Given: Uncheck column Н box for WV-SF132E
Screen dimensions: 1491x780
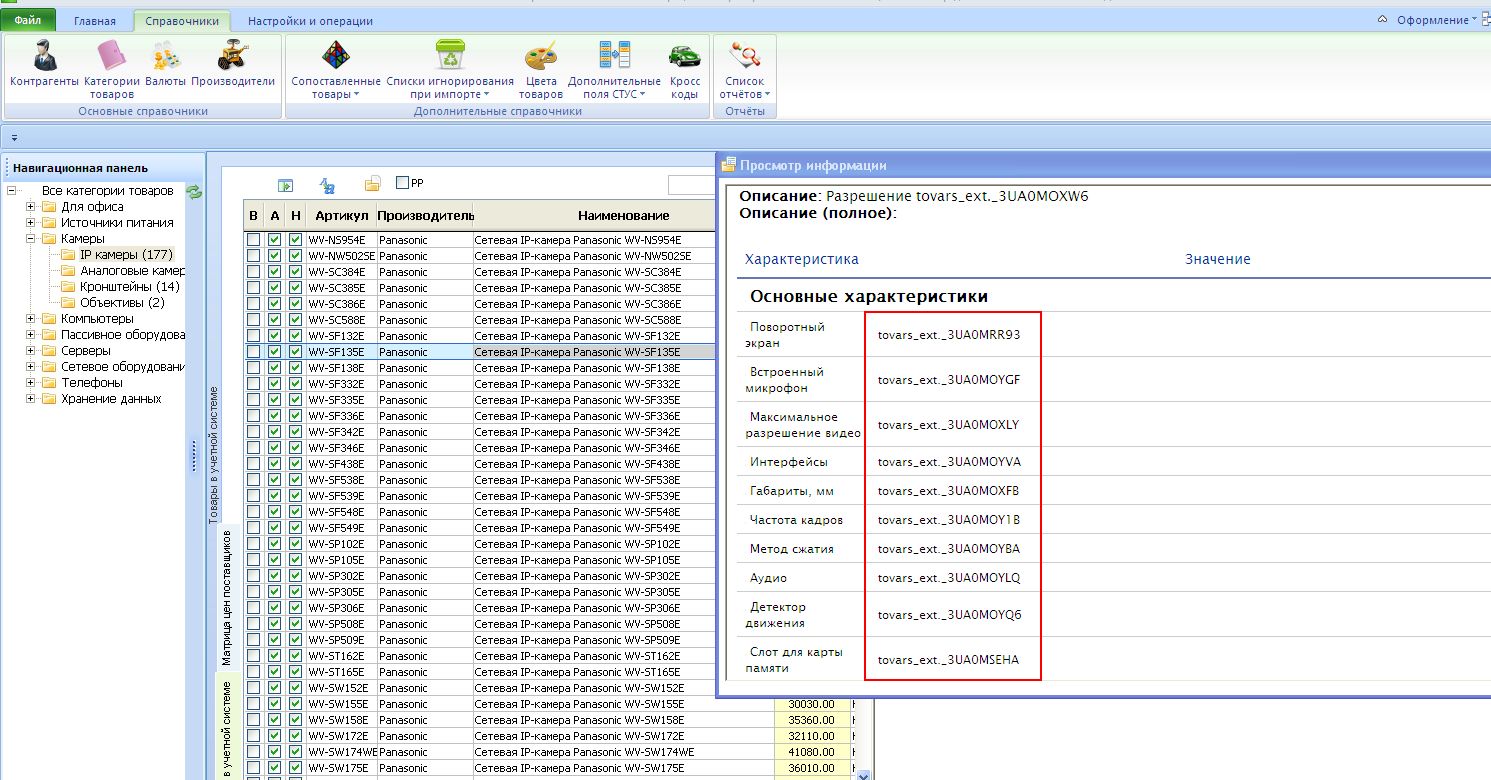Looking at the screenshot, I should click(295, 336).
